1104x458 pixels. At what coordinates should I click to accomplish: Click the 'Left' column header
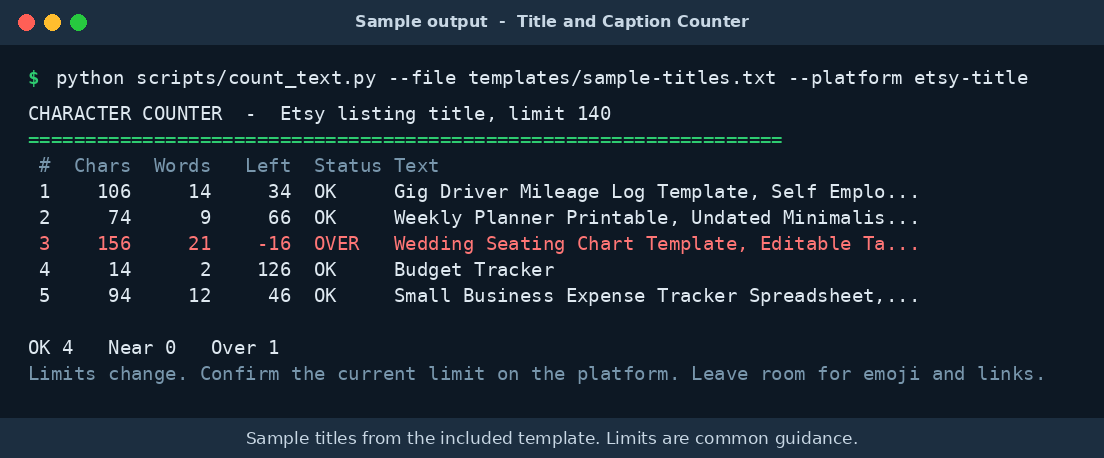point(268,166)
